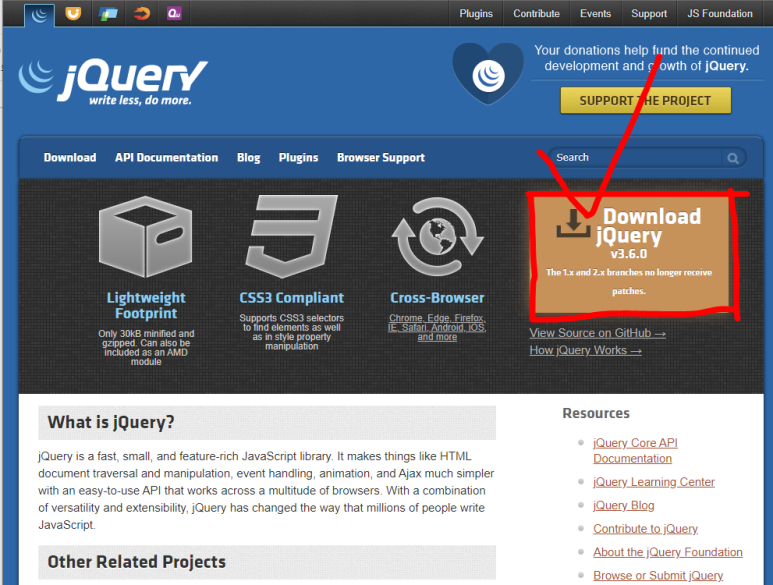Open the QUnit project icon
This screenshot has width=773, height=585.
[174, 13]
